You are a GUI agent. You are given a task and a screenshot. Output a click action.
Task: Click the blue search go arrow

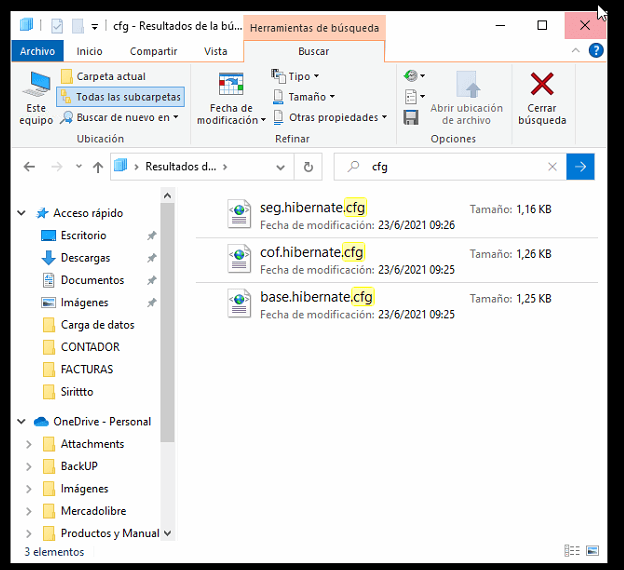pyautogui.click(x=580, y=167)
